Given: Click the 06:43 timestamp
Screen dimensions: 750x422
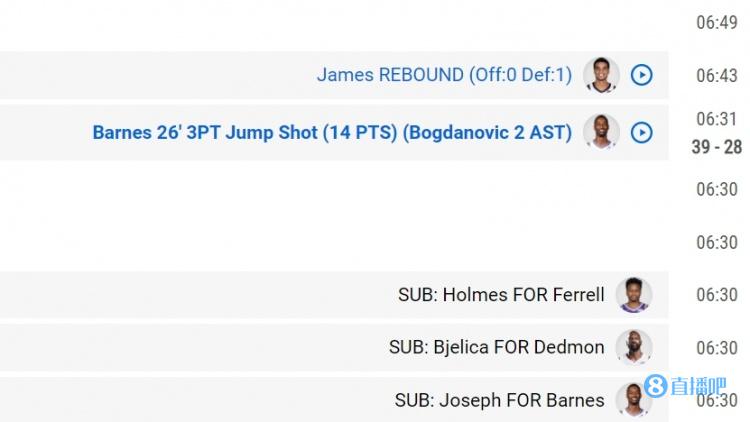Looking at the screenshot, I should tap(717, 76).
